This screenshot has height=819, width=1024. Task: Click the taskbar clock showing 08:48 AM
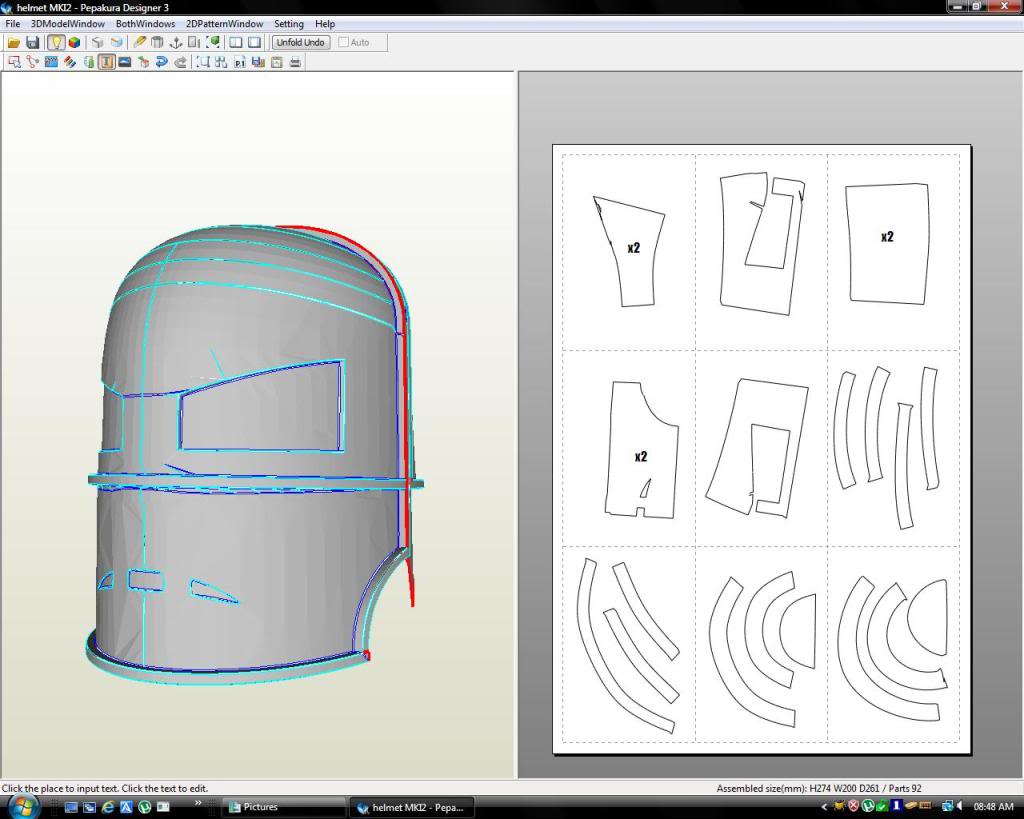[x=993, y=807]
